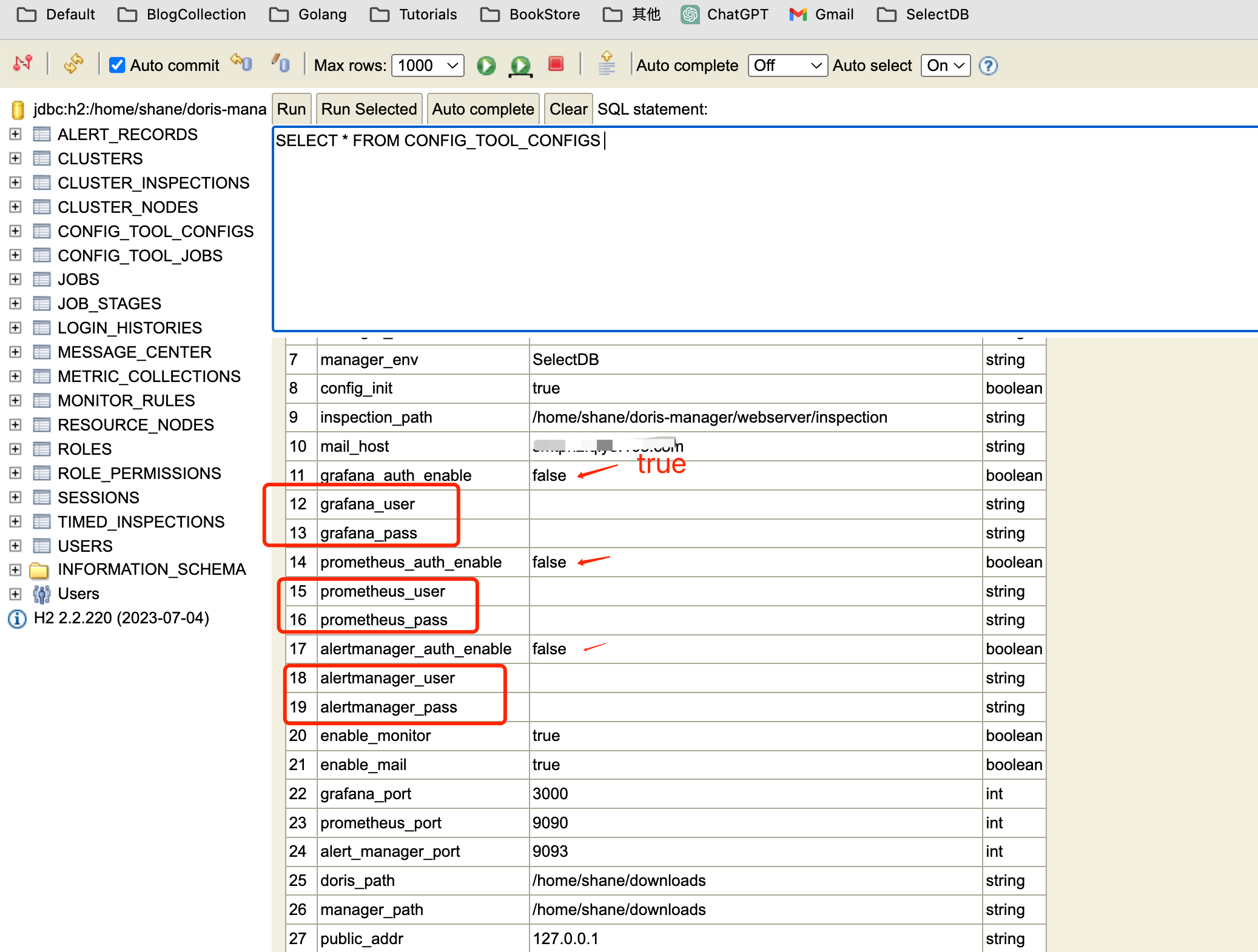Open the Tutorials bookmark folder
This screenshot has width=1258, height=952.
(x=414, y=14)
